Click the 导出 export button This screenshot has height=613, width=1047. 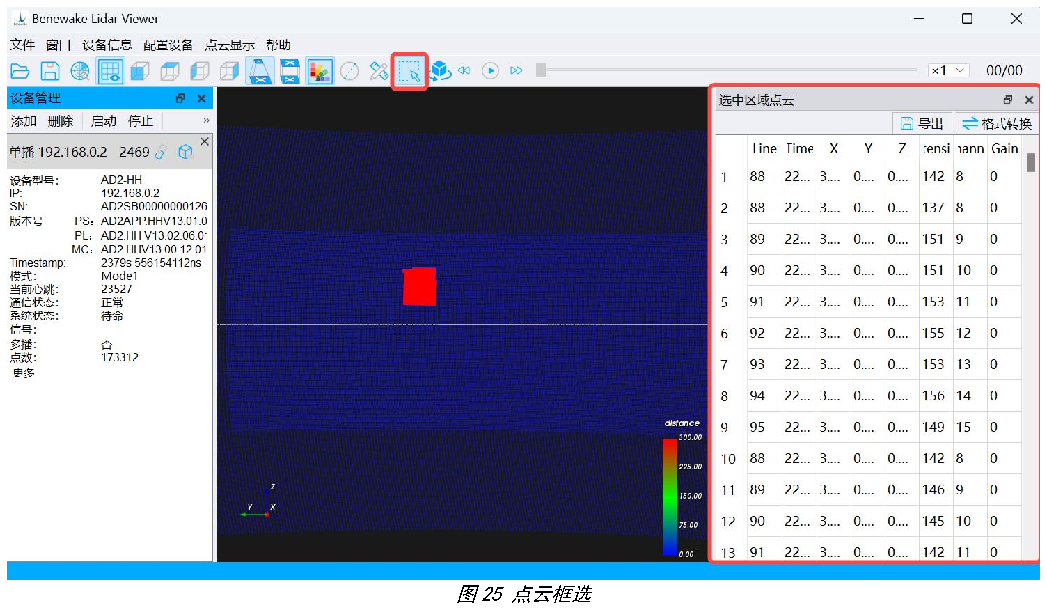coord(922,124)
